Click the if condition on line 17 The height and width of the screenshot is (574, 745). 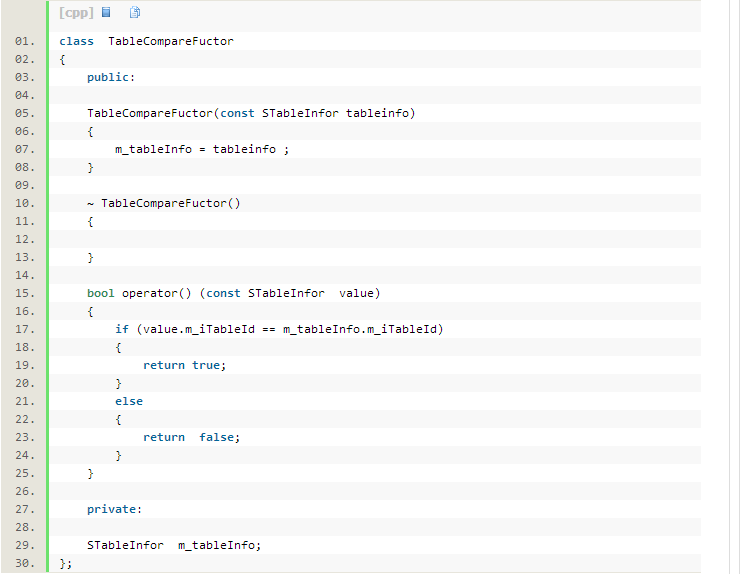pos(279,329)
